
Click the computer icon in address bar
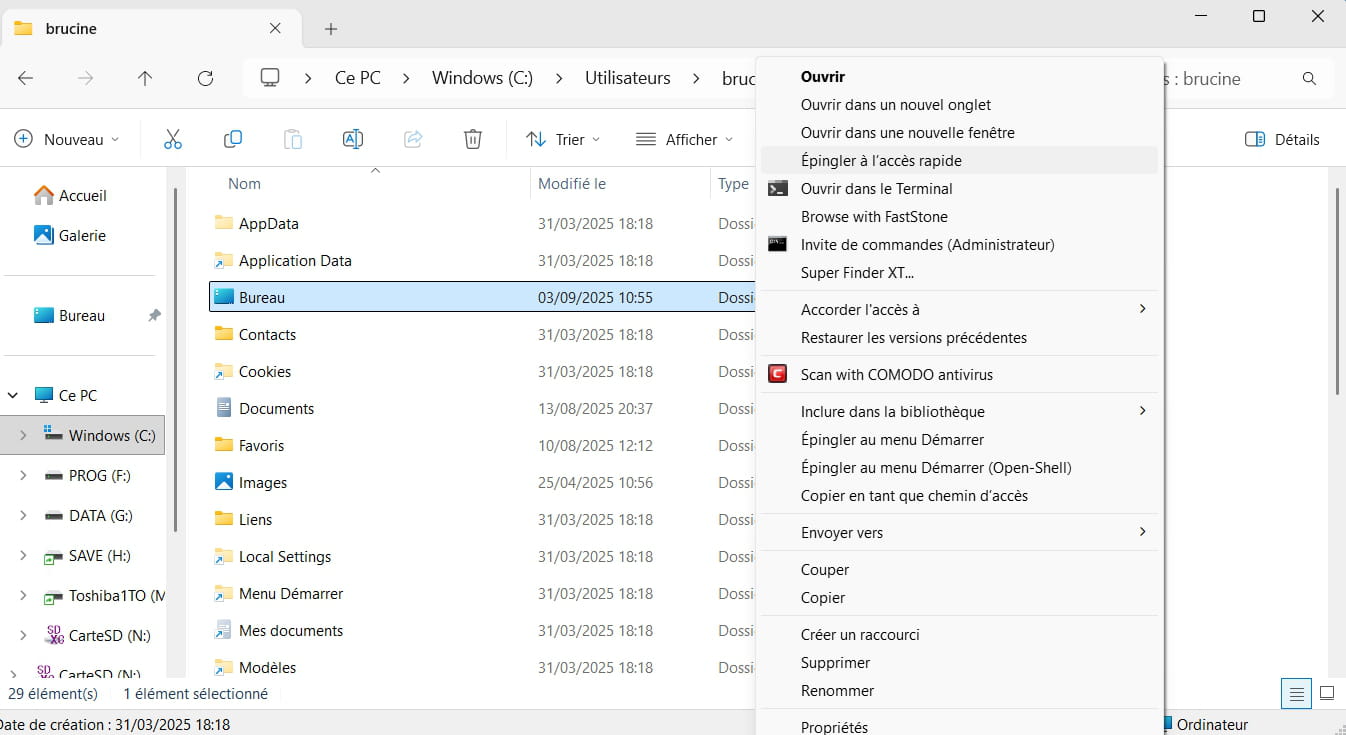click(270, 78)
